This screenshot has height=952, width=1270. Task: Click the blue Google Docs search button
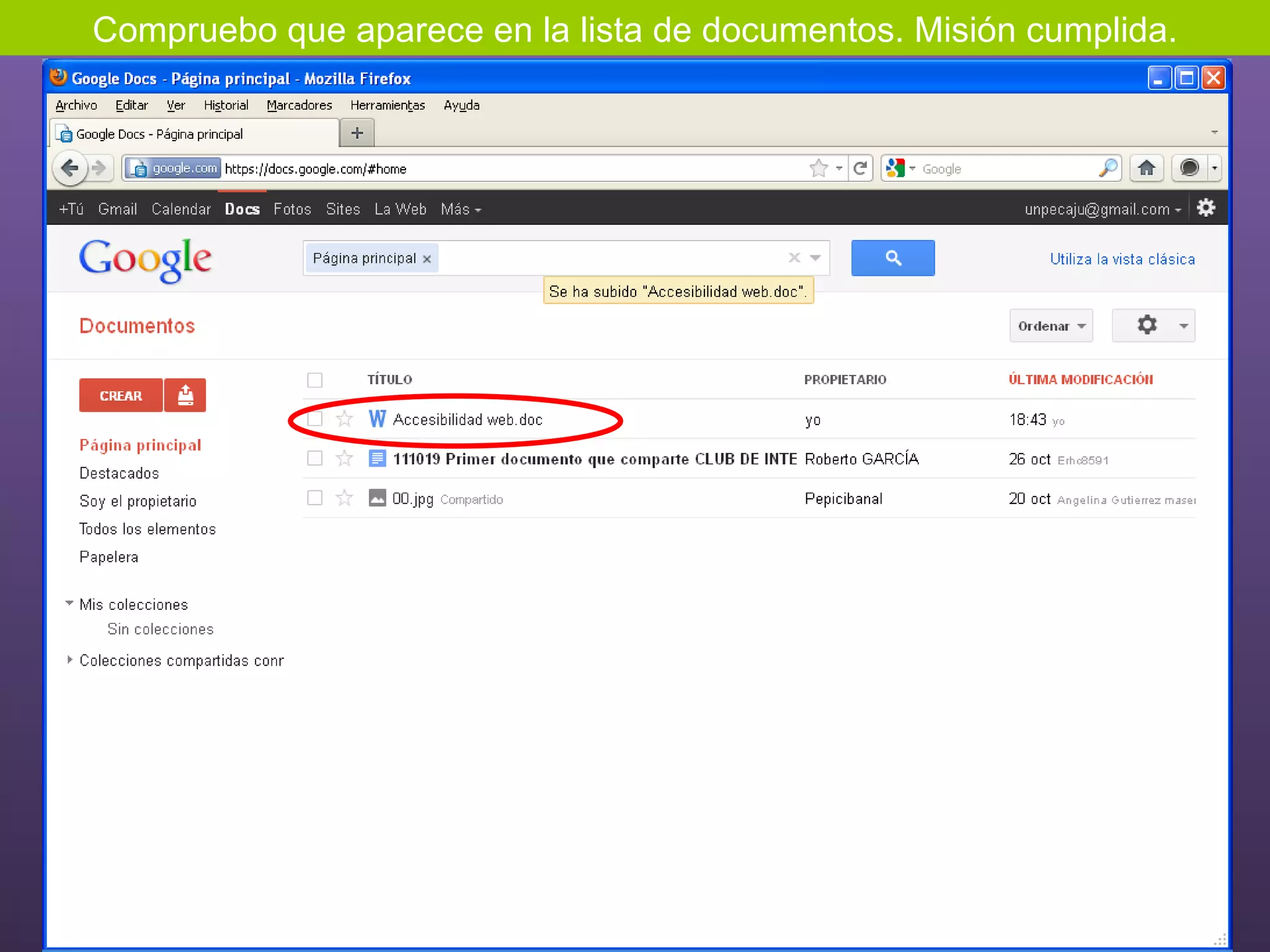click(893, 258)
